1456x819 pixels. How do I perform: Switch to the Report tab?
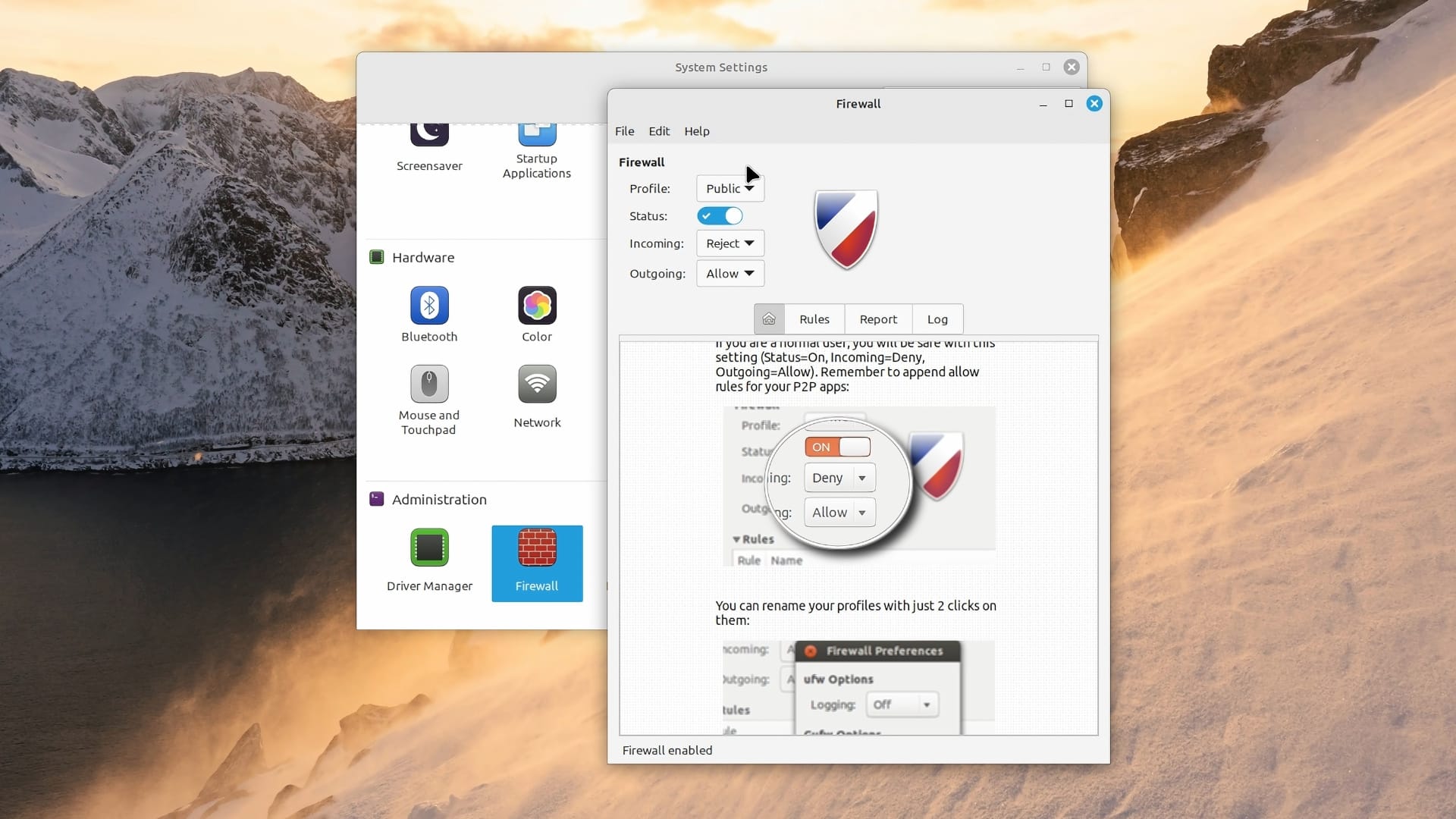(878, 319)
